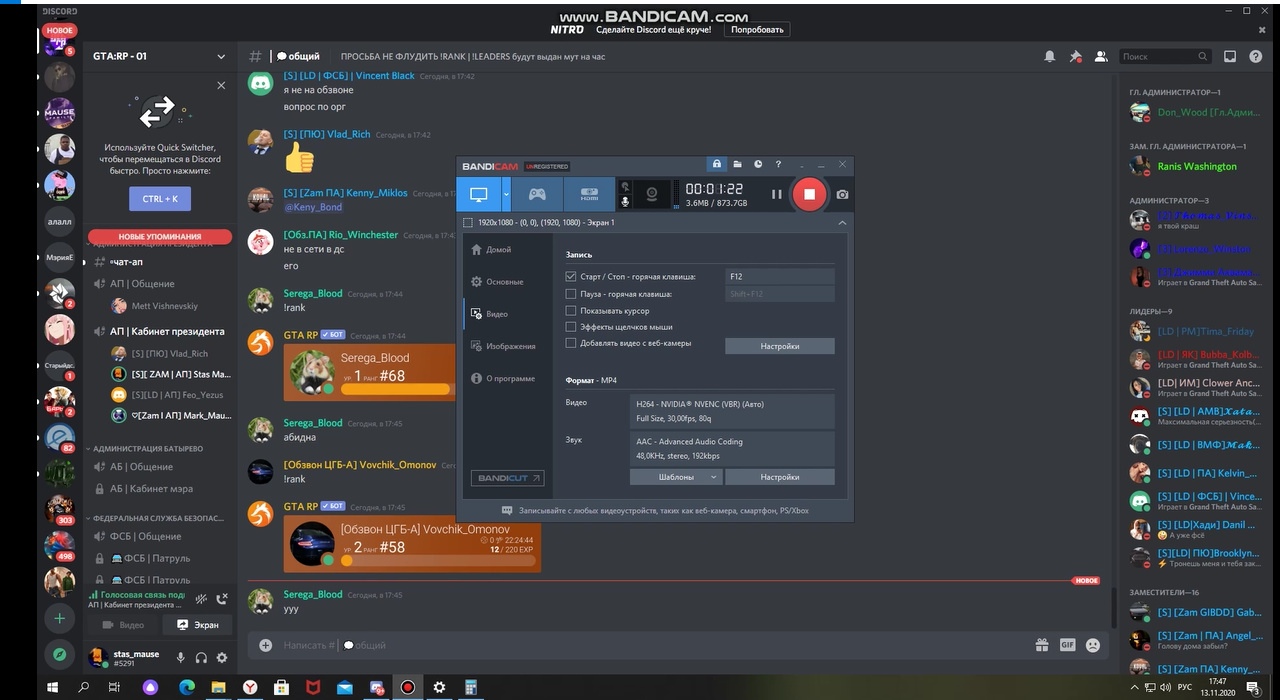Click НОВЫЕ УПОМИНАНИЯ pill
Screen dimensions: 1280x700
[160, 237]
